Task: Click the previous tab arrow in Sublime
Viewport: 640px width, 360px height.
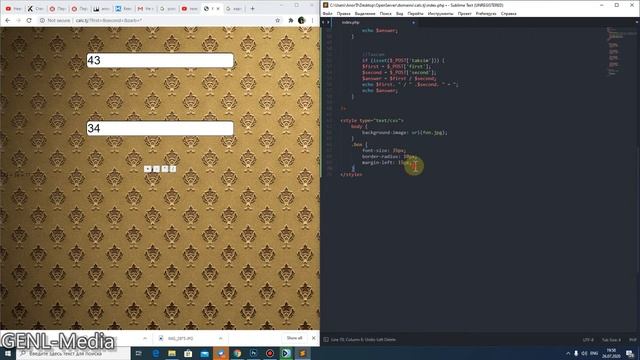Action: 323,22
